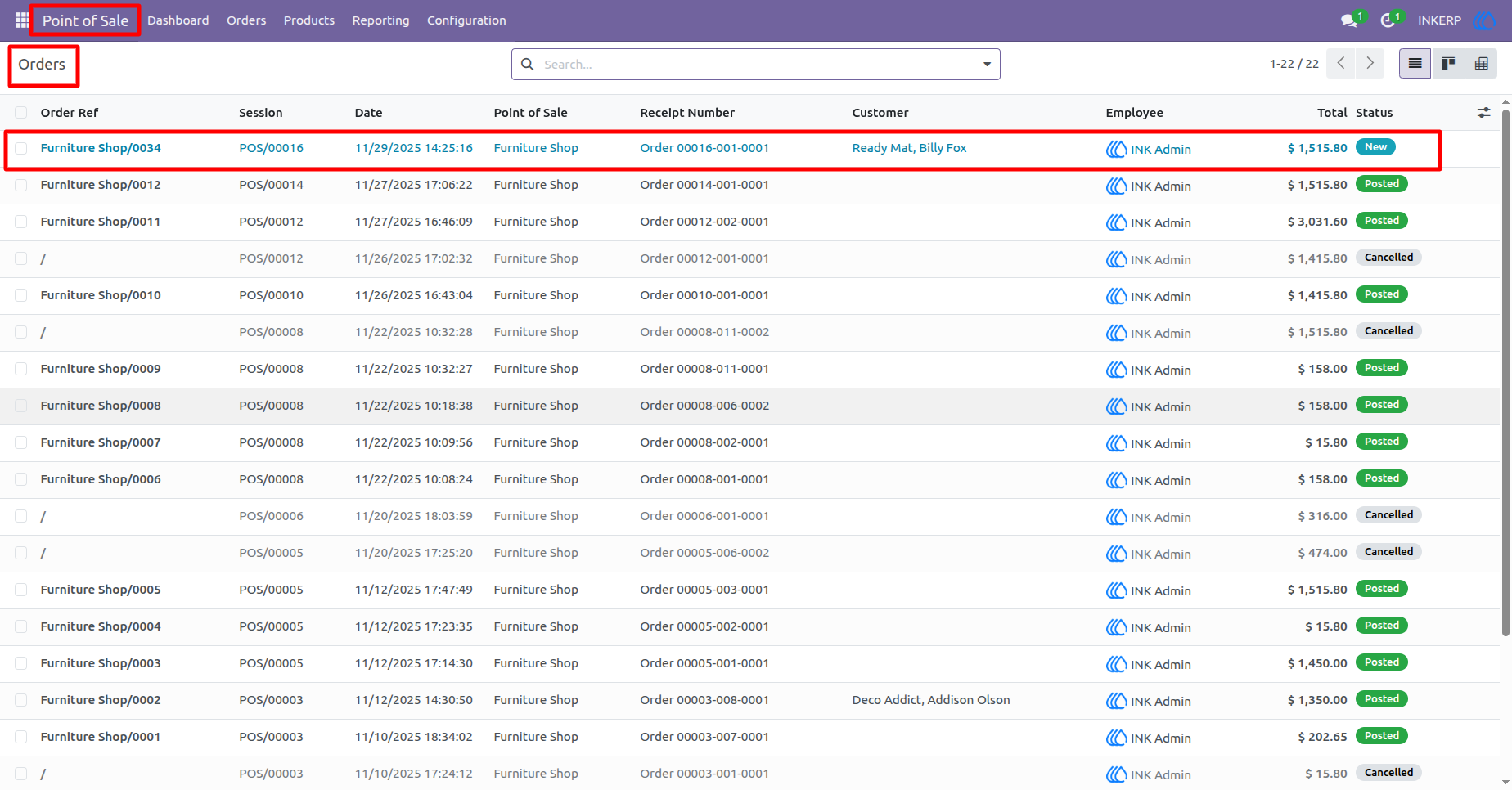Click Order 00003-008-0001 receipt number cell

pos(704,700)
